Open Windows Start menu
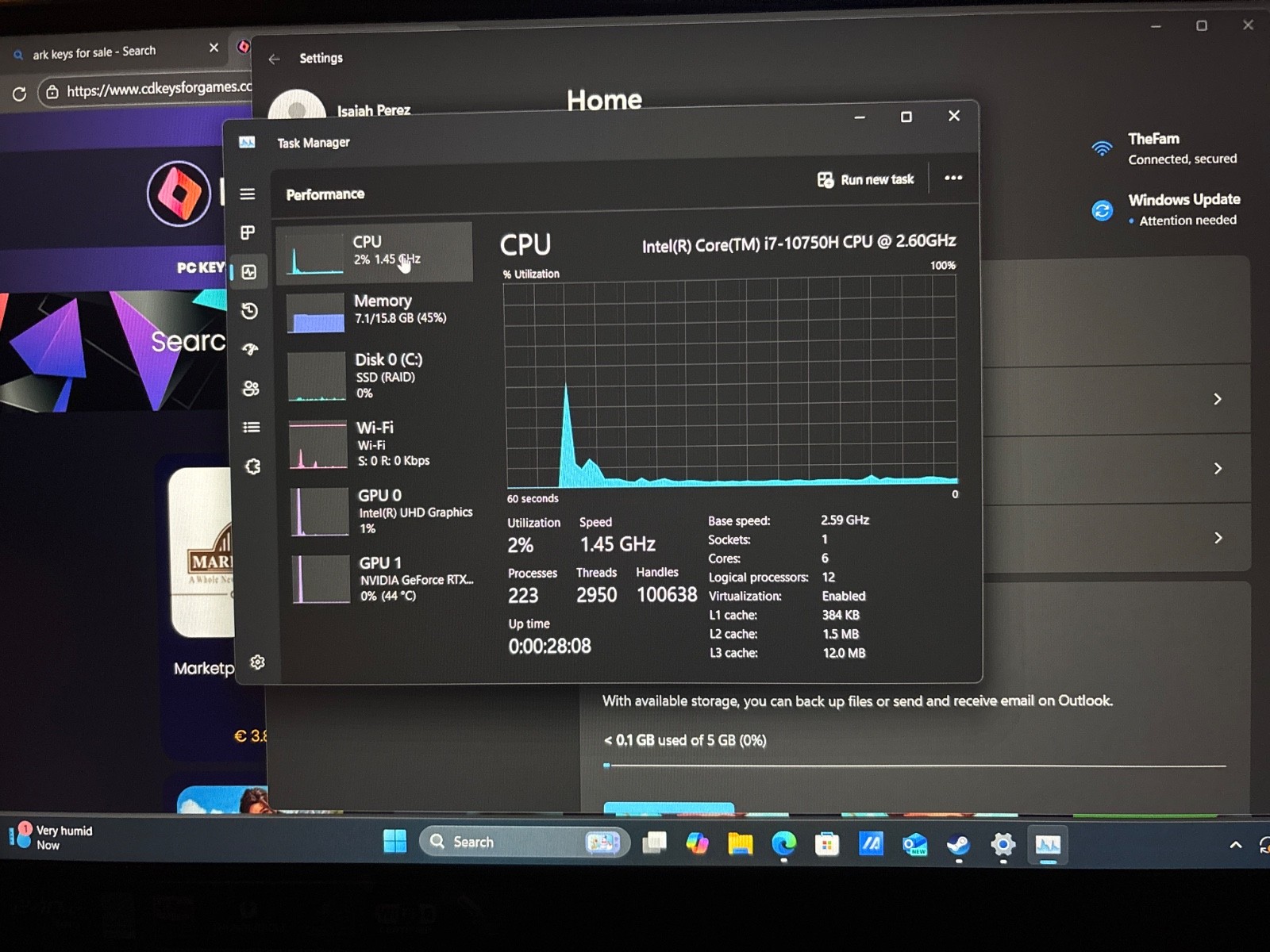The image size is (1270, 952). click(394, 841)
